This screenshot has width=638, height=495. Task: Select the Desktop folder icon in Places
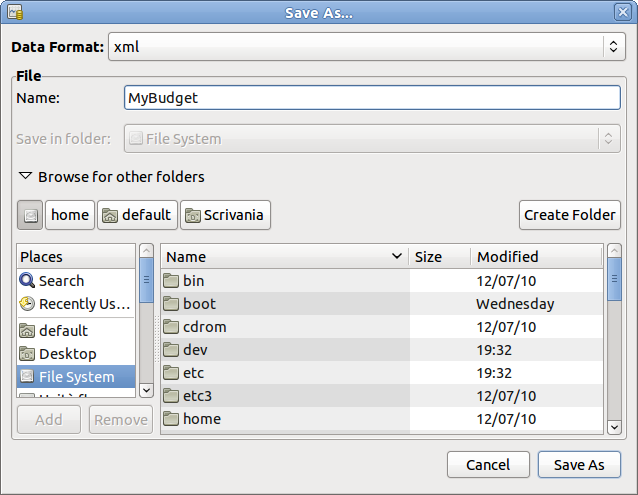coord(27,354)
